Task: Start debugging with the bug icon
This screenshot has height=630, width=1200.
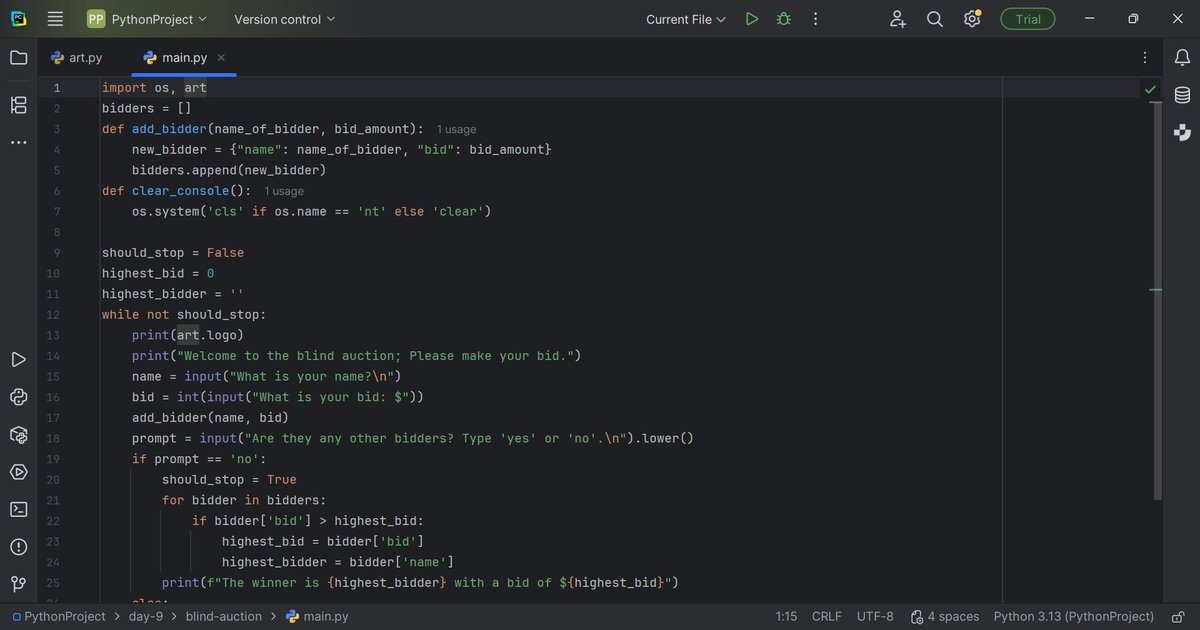Action: tap(783, 18)
